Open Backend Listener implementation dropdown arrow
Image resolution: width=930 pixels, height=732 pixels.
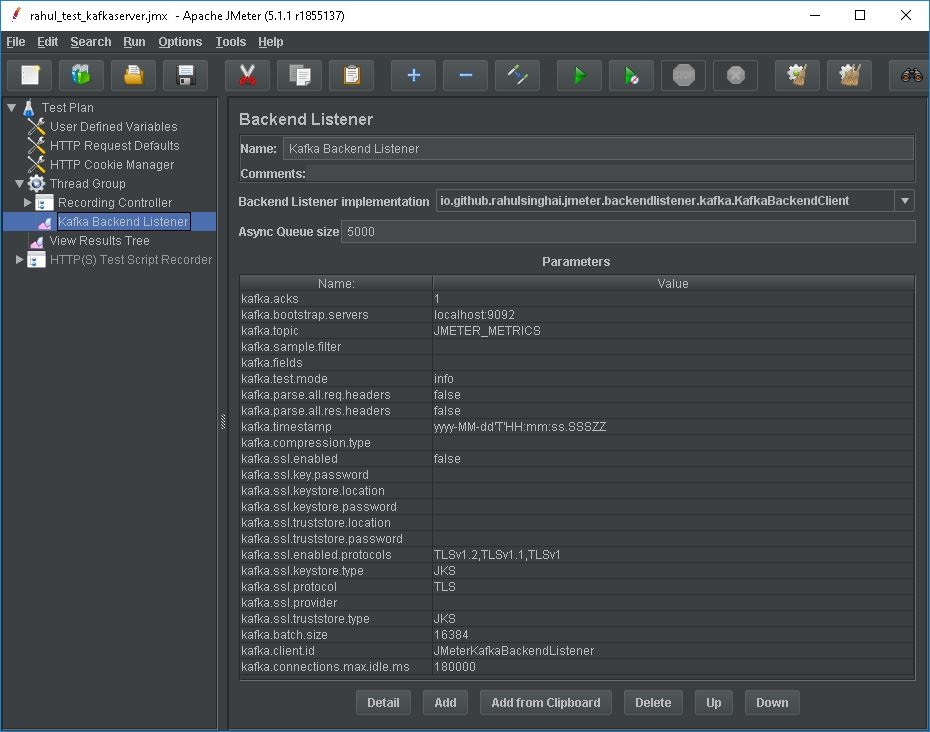point(904,200)
